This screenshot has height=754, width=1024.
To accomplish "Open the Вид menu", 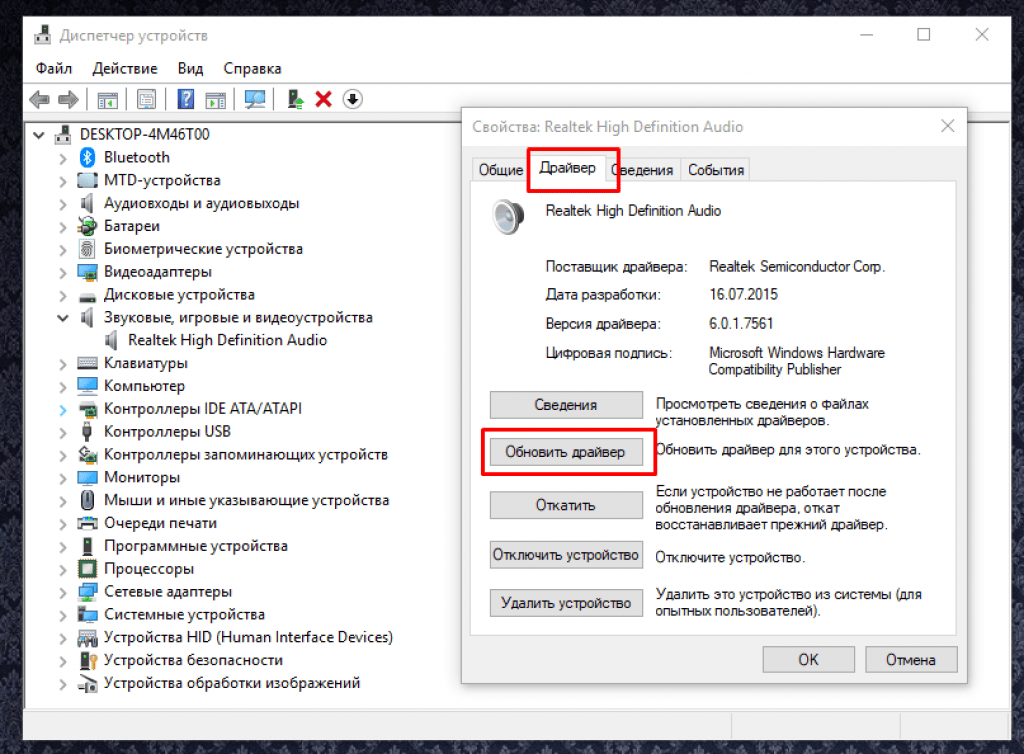I will pos(190,69).
